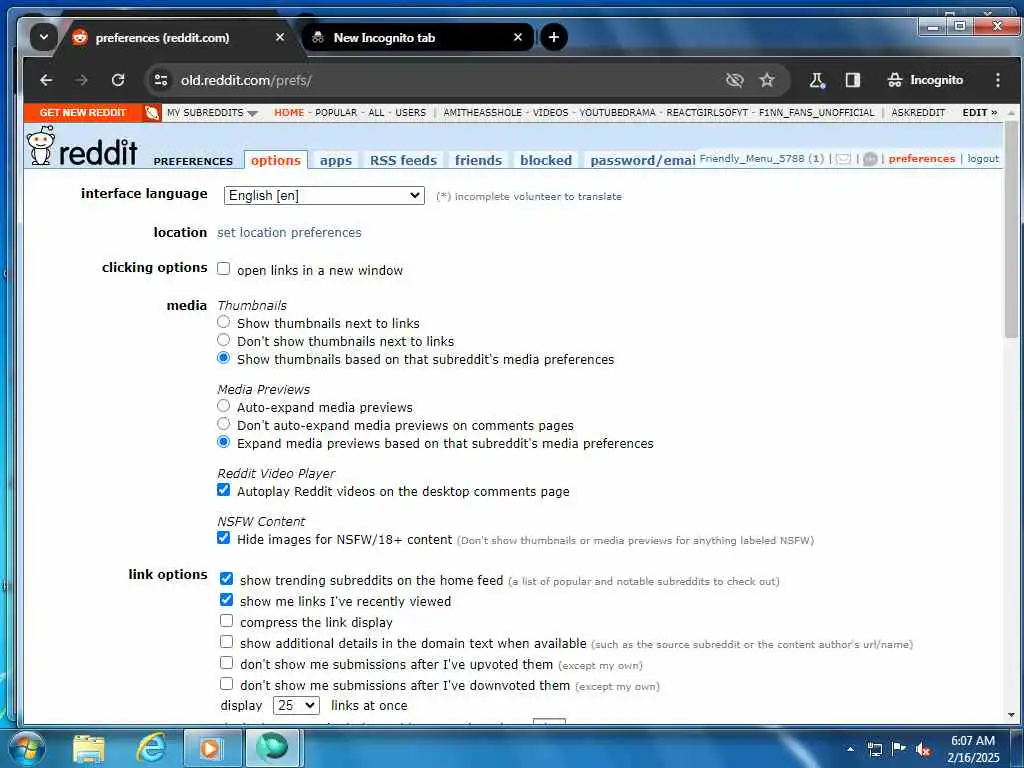Select Auto-expand media previews
1024x768 pixels.
click(223, 406)
